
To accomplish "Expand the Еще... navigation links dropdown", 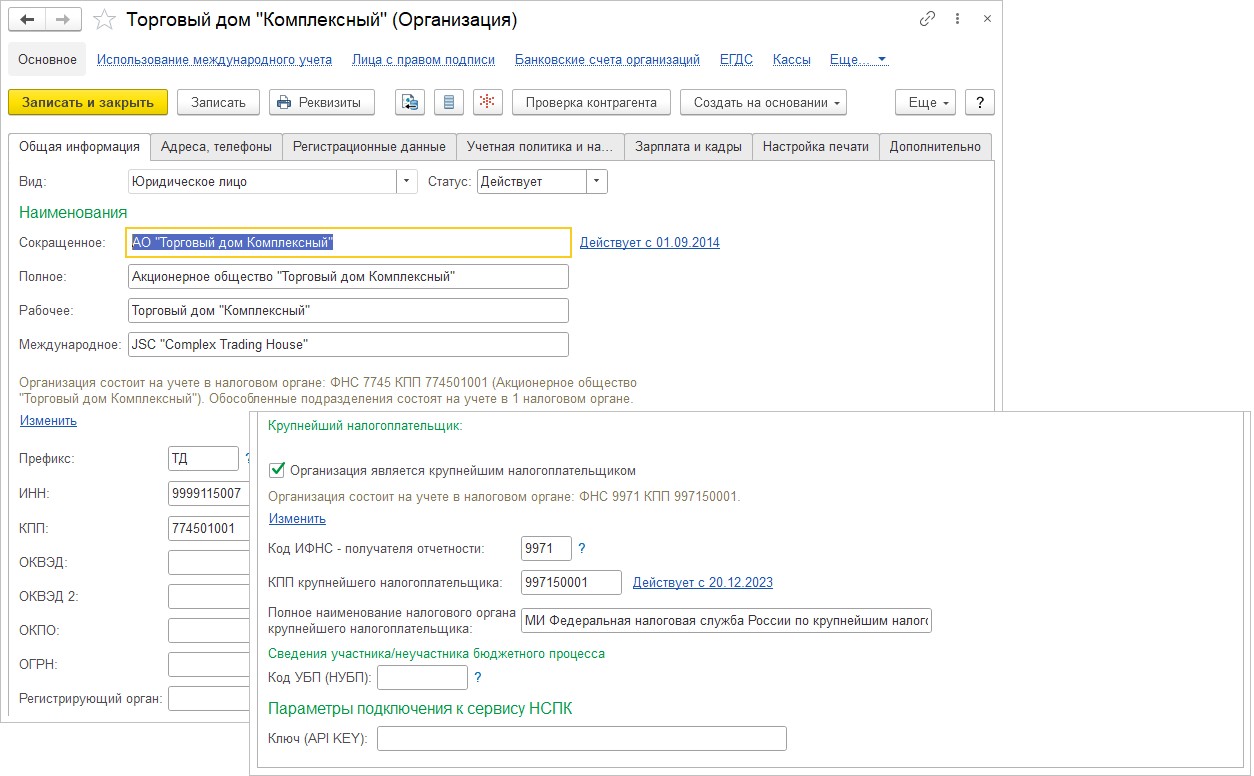I will (x=858, y=59).
